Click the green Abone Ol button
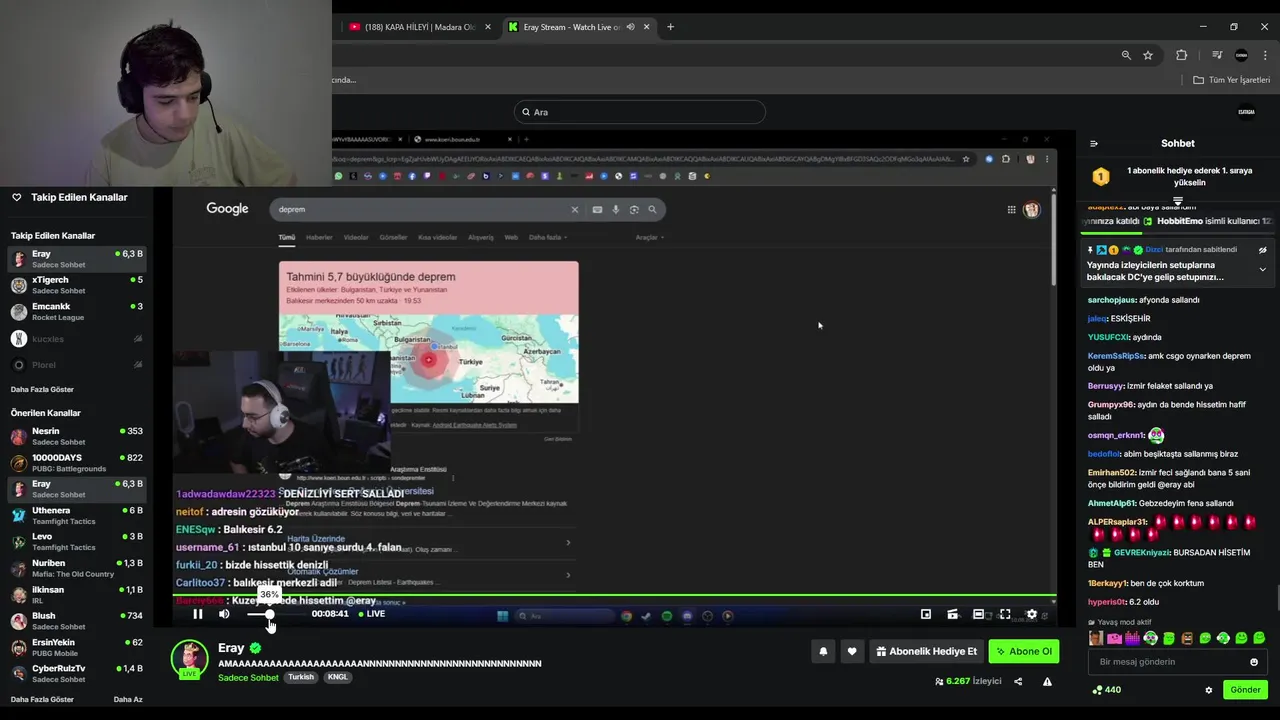The width and height of the screenshot is (1280, 720). click(1024, 651)
